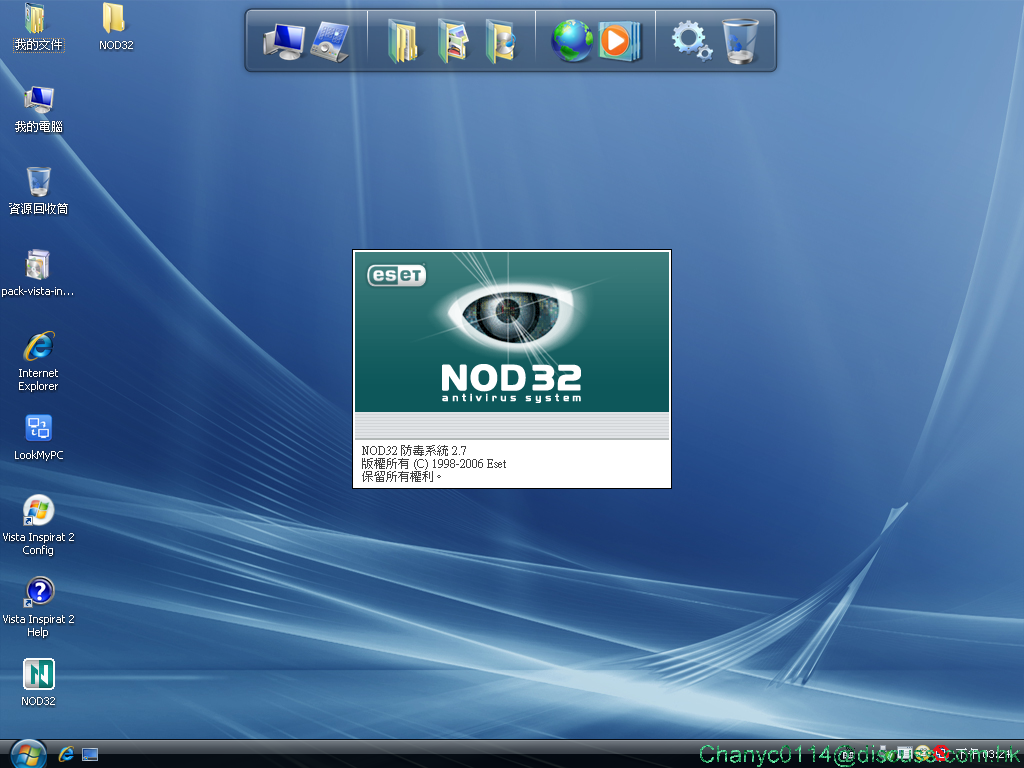Launch Internet Explorer from the taskbar quick launch
This screenshot has width=1024, height=768.
pos(66,755)
